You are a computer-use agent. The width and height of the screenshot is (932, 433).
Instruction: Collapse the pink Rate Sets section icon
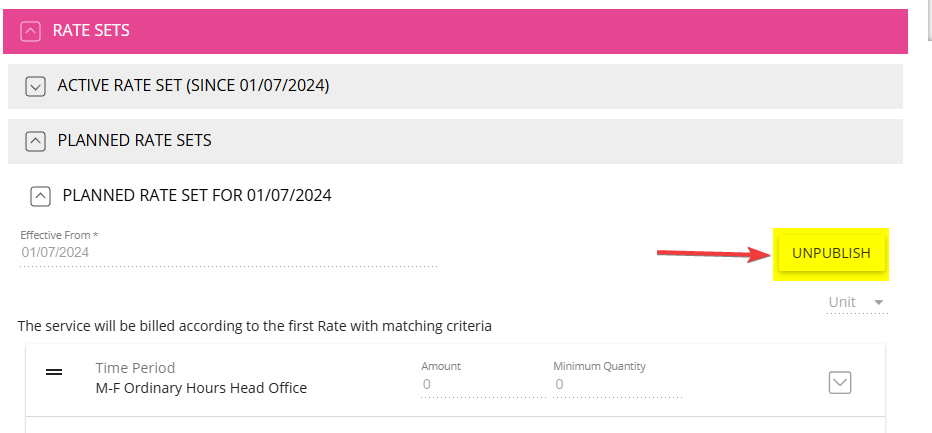click(x=31, y=31)
